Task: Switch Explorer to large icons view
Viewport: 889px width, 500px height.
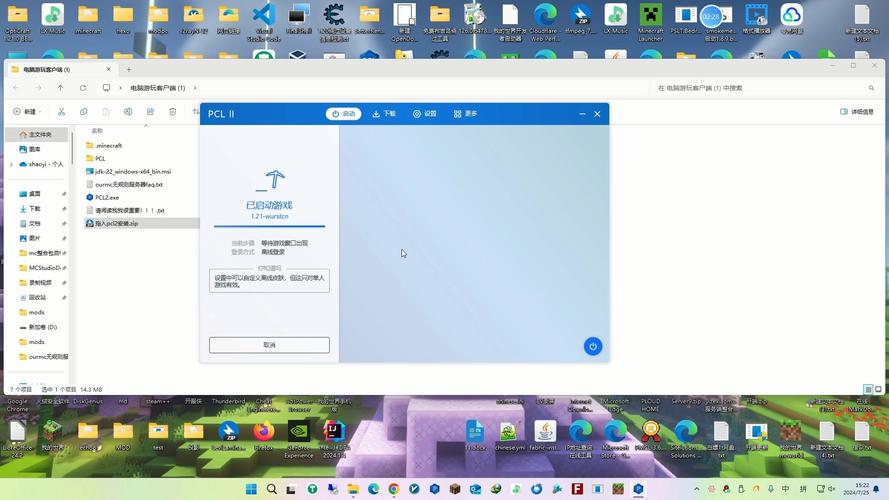Action: point(878,389)
